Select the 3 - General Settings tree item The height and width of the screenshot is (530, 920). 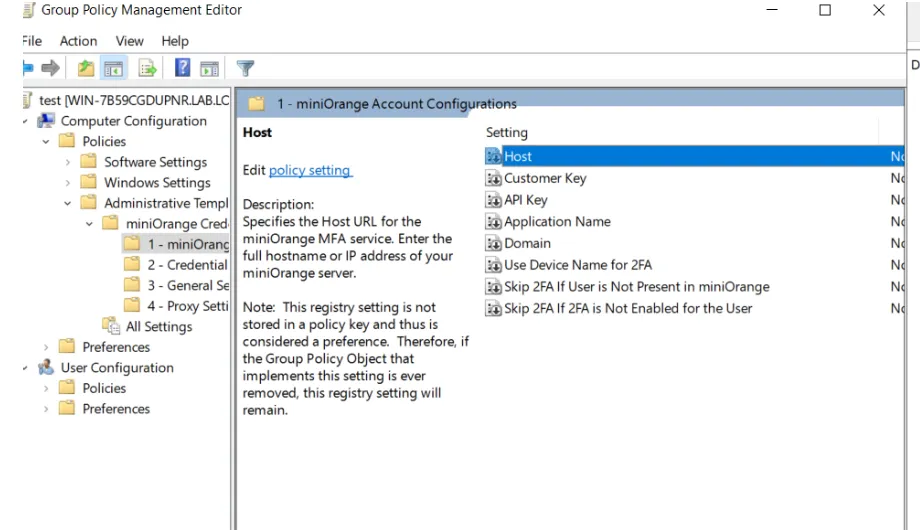coord(188,285)
